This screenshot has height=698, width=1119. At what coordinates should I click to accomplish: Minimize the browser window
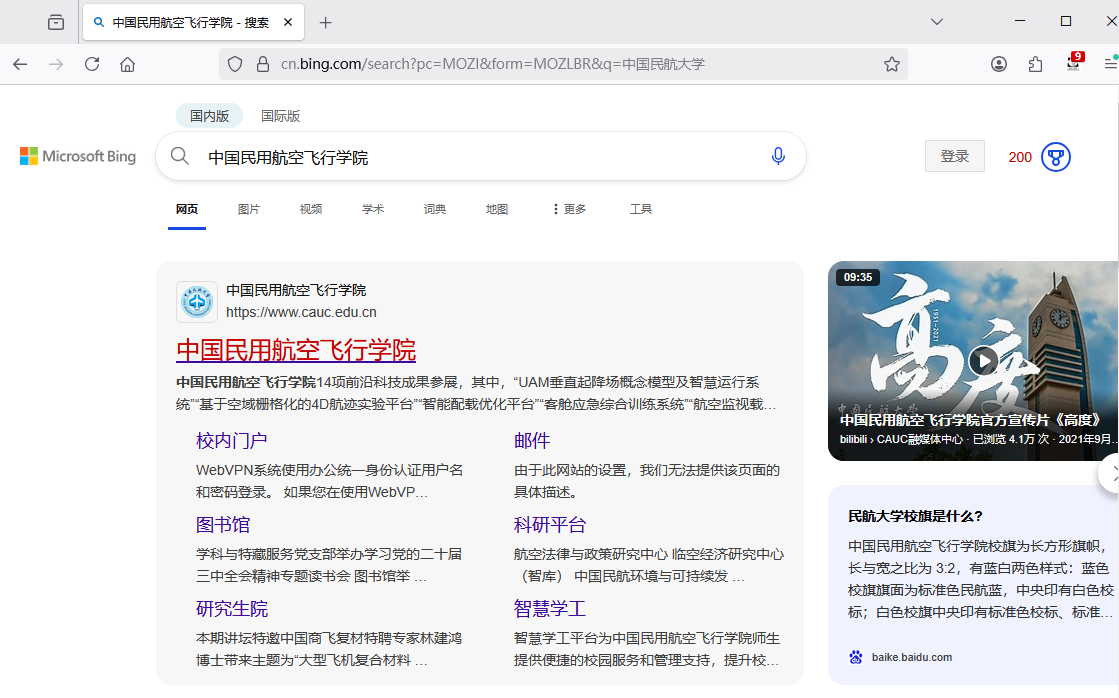(x=1020, y=21)
